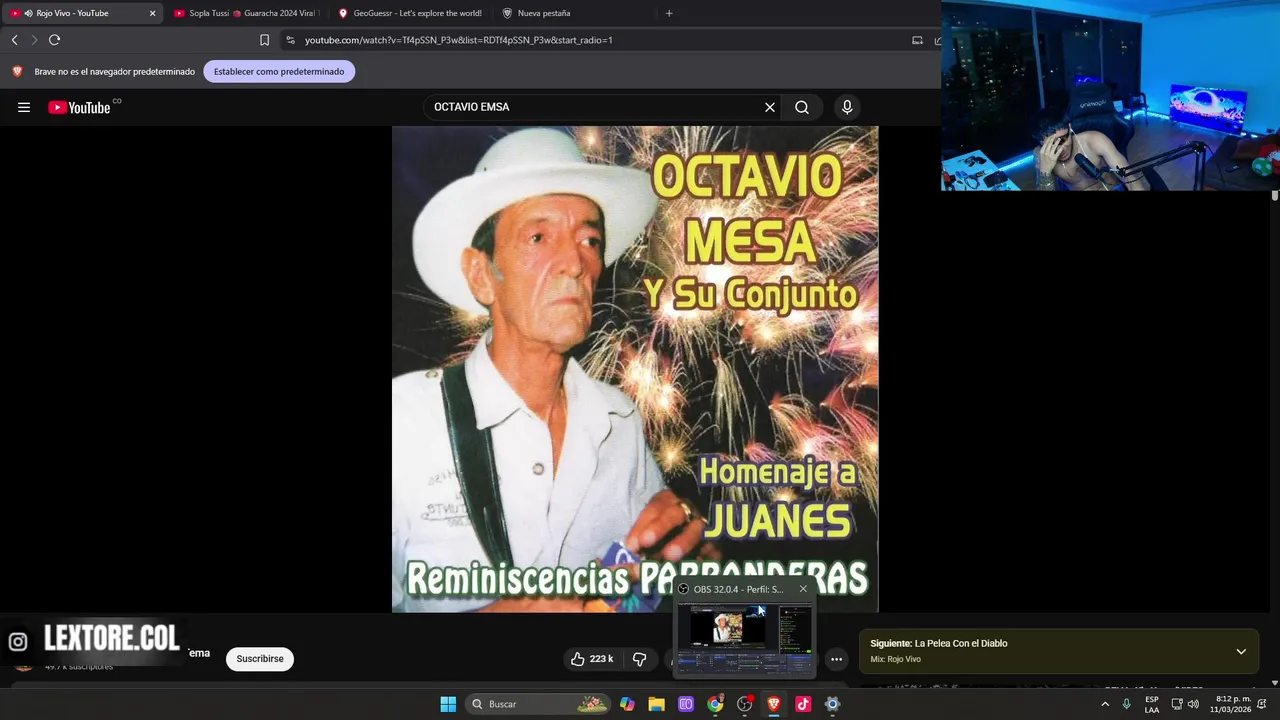Image resolution: width=1280 pixels, height=720 pixels.
Task: Click the page vertical scrollbar
Action: (1274, 196)
